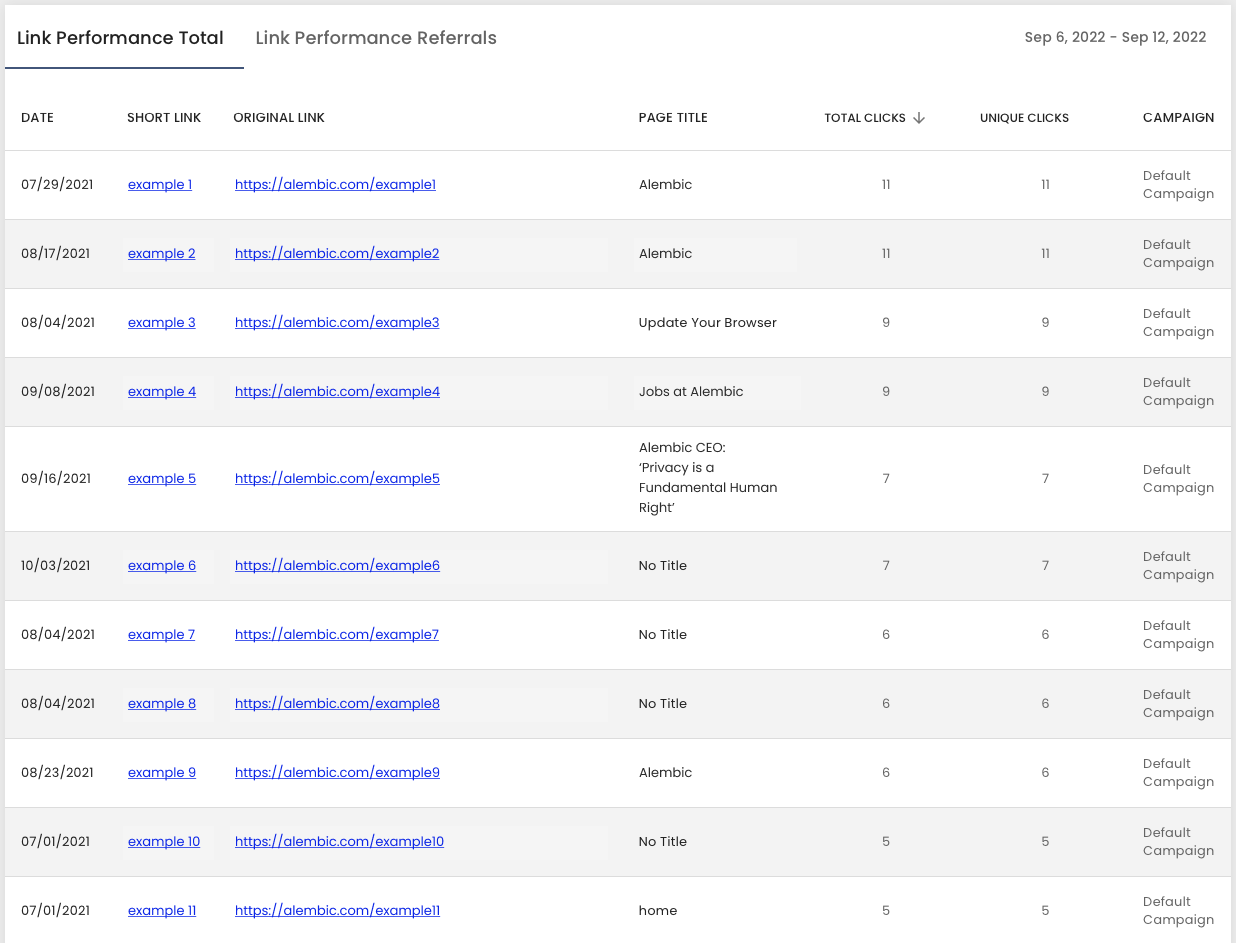The image size is (1236, 943).
Task: Visit the alembic.com/example4 URL
Action: click(337, 392)
